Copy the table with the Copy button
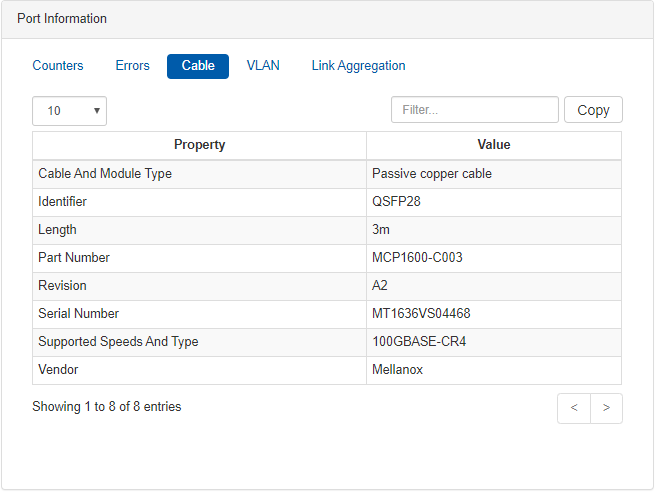The height and width of the screenshot is (492, 657). (x=593, y=110)
